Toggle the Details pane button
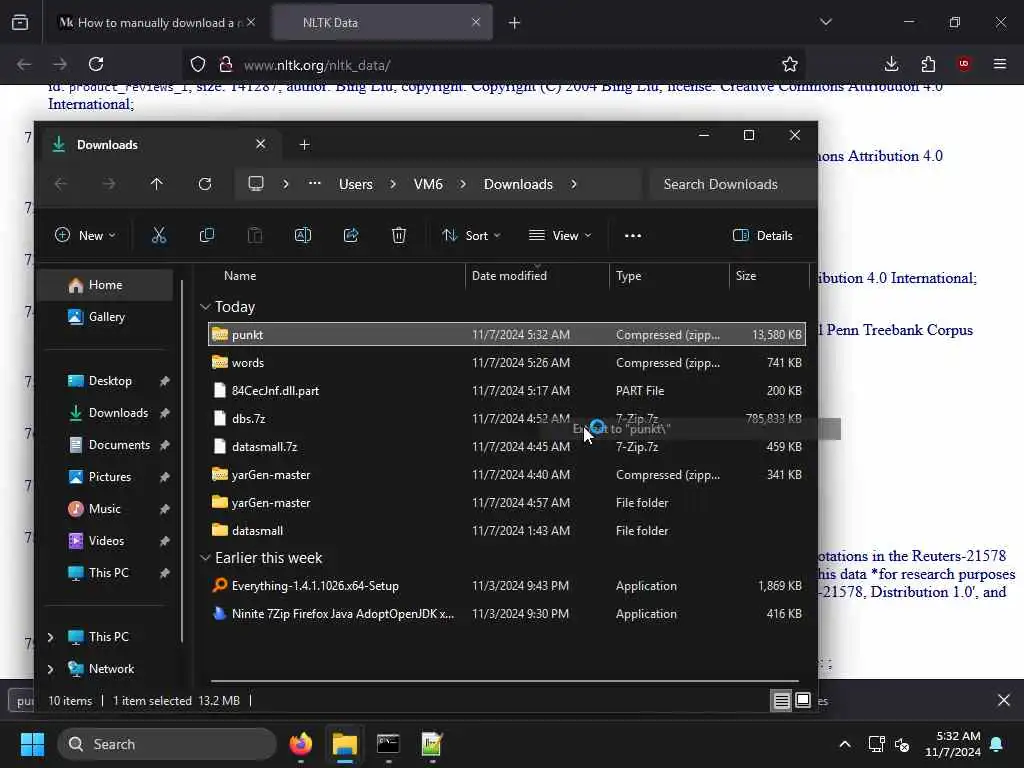This screenshot has height=768, width=1024. (x=762, y=236)
